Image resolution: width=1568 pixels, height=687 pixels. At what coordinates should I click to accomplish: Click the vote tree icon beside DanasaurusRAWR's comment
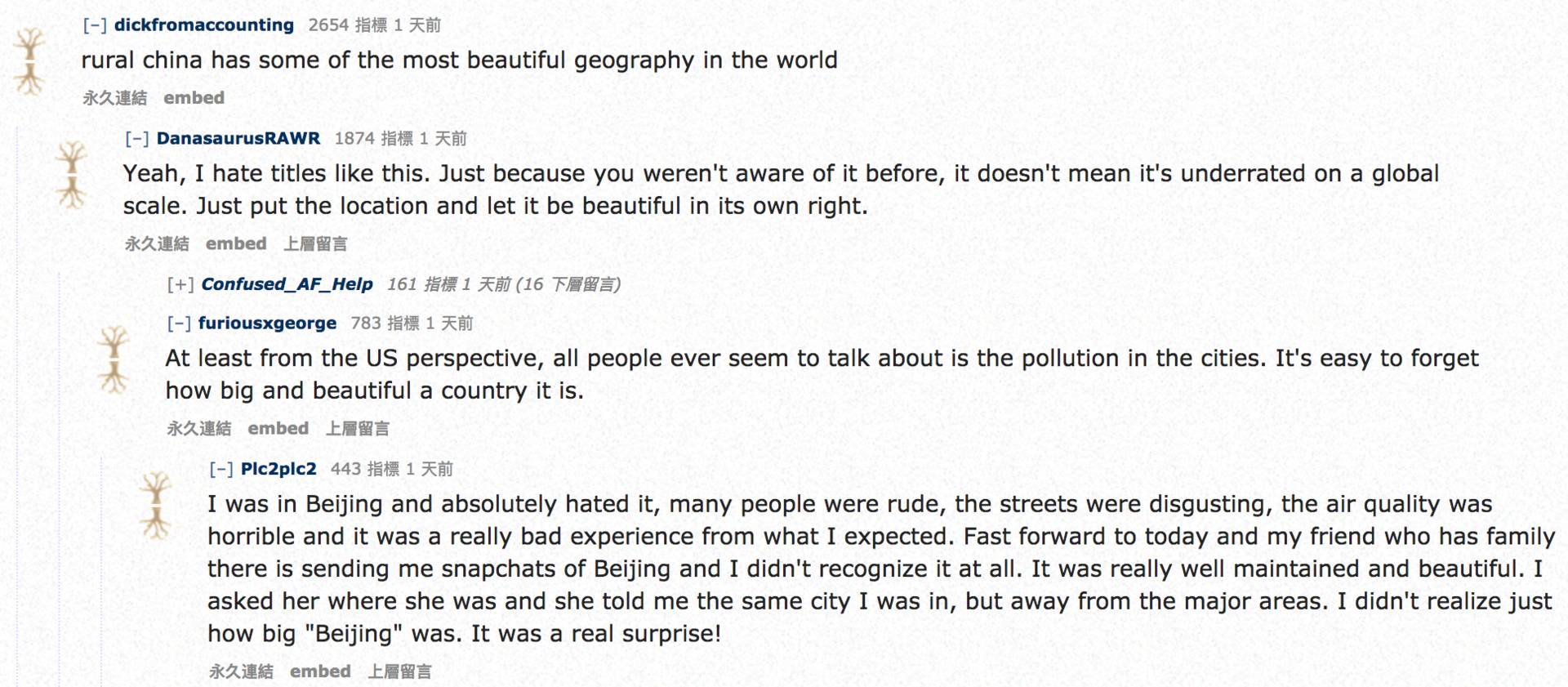72,174
